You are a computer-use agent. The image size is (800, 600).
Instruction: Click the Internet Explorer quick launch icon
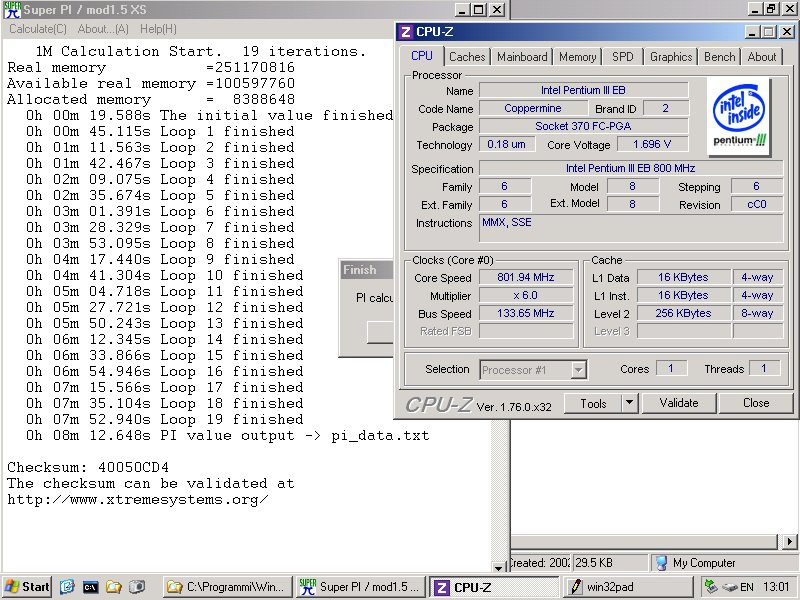point(67,587)
